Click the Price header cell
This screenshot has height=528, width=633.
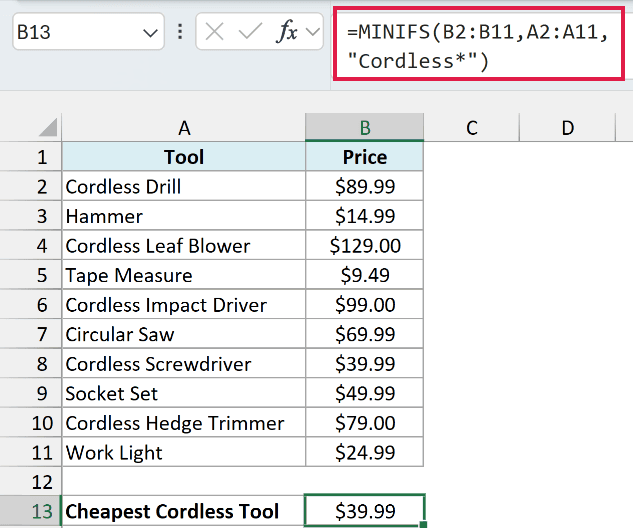click(365, 157)
